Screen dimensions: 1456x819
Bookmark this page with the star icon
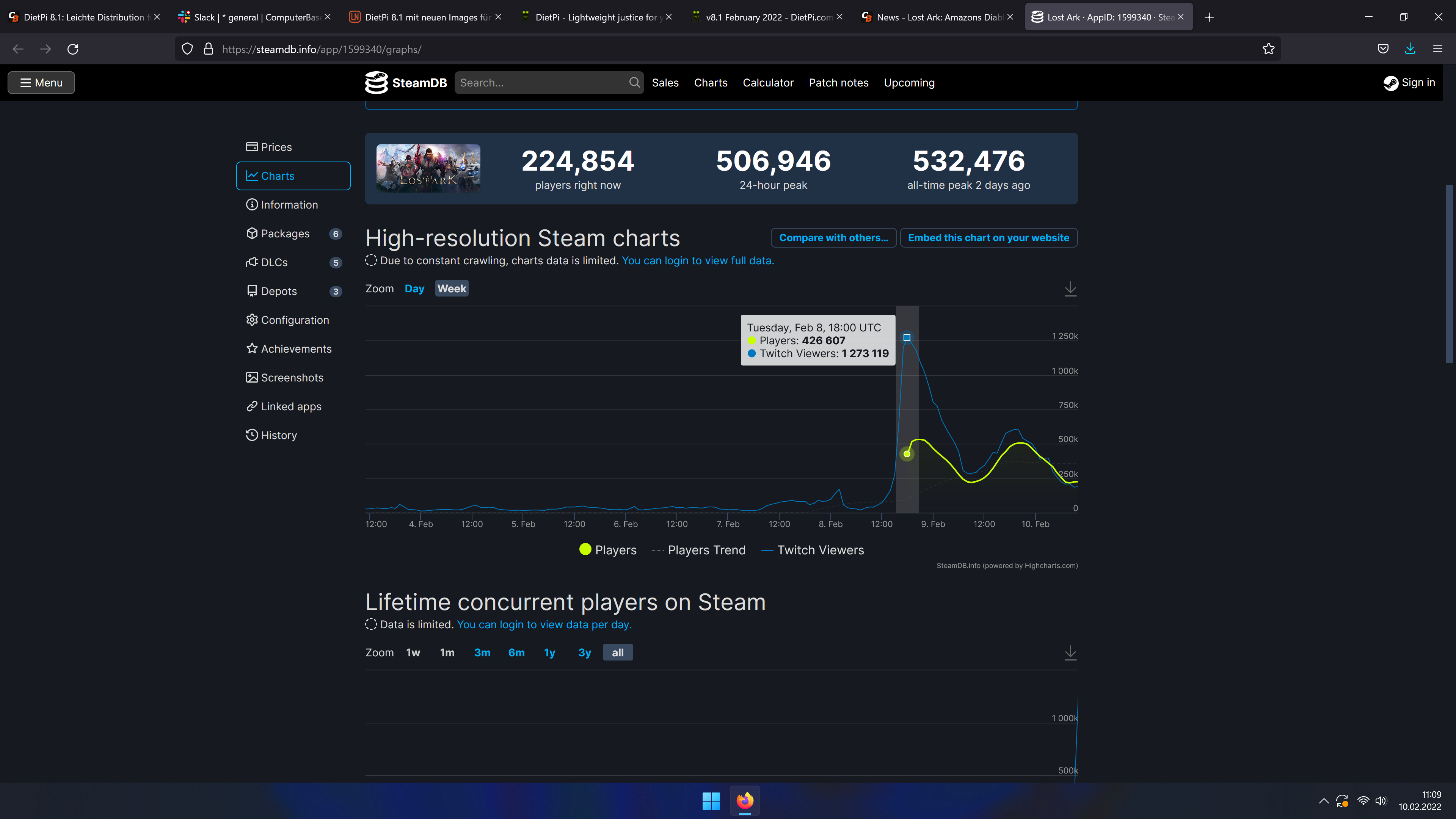[x=1268, y=49]
